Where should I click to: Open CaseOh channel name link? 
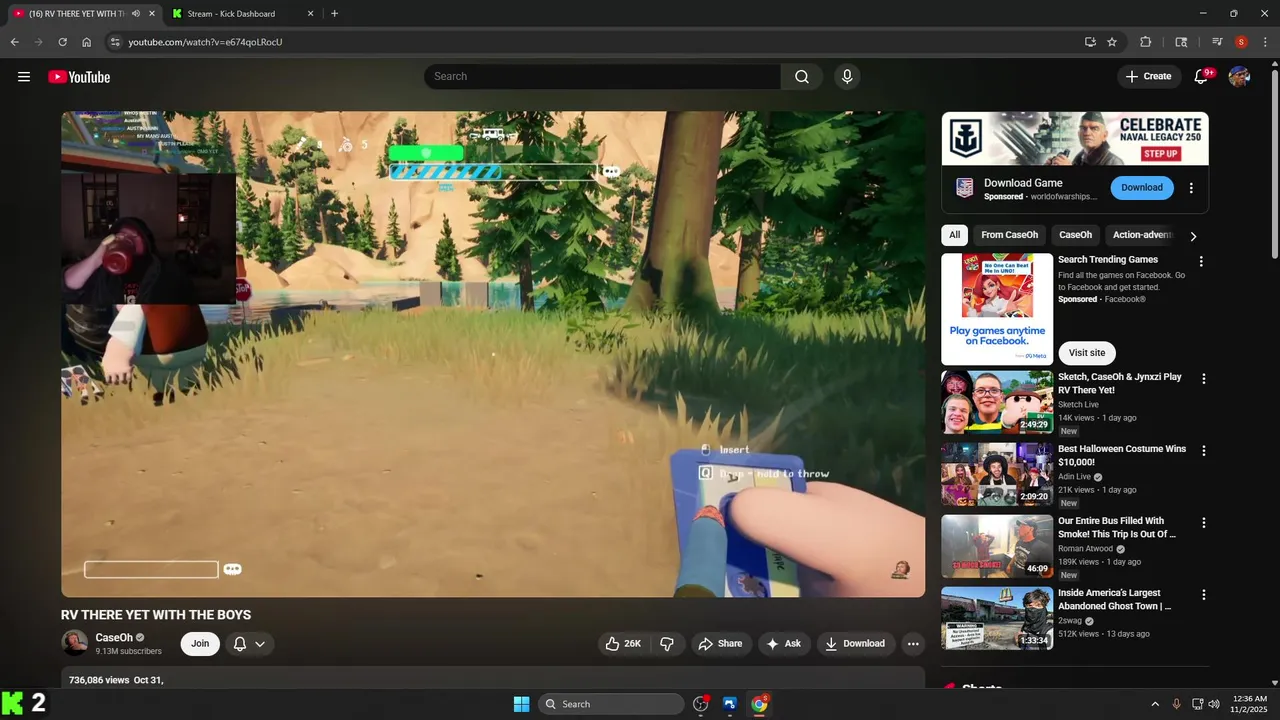(114, 638)
